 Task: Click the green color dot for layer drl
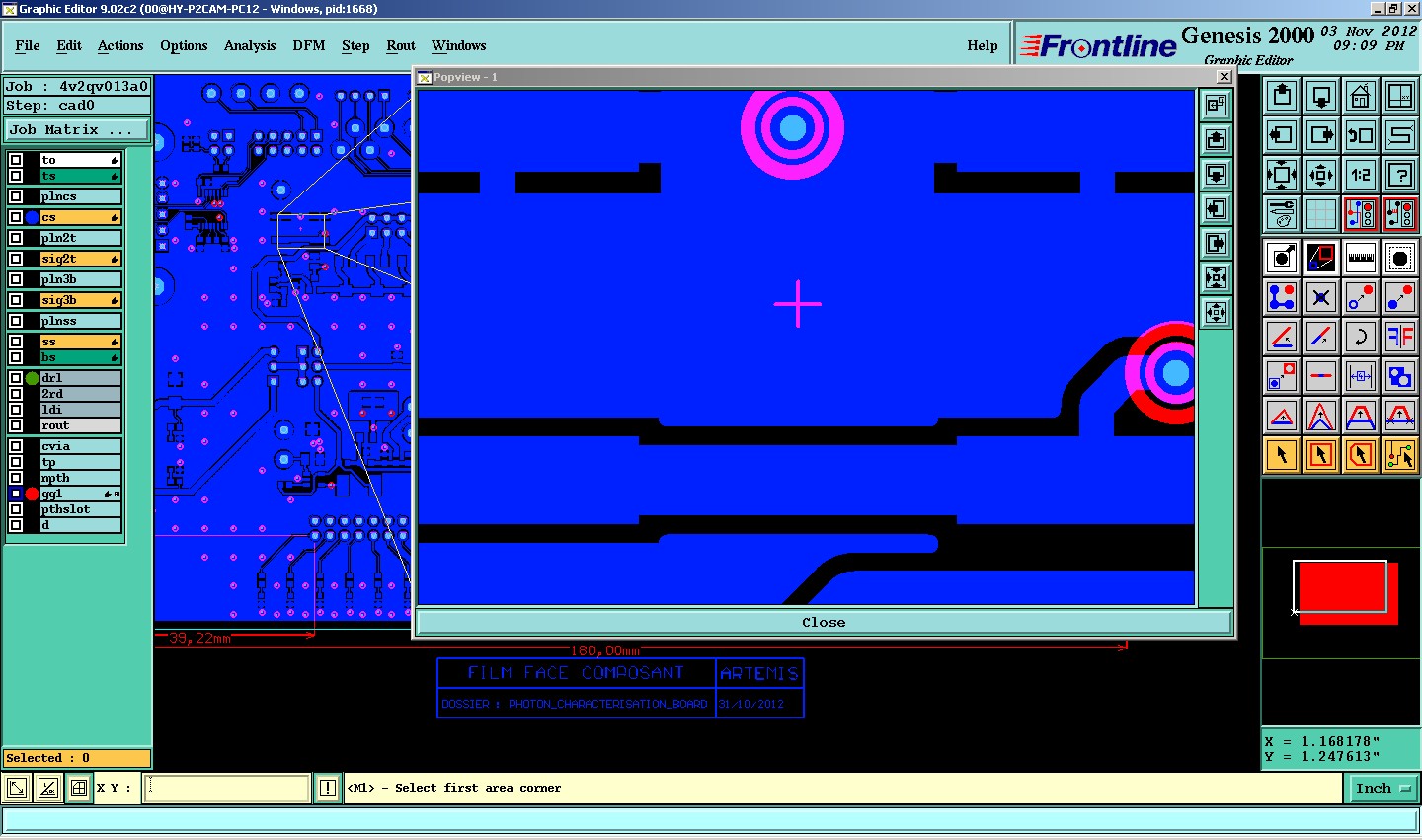tap(32, 378)
